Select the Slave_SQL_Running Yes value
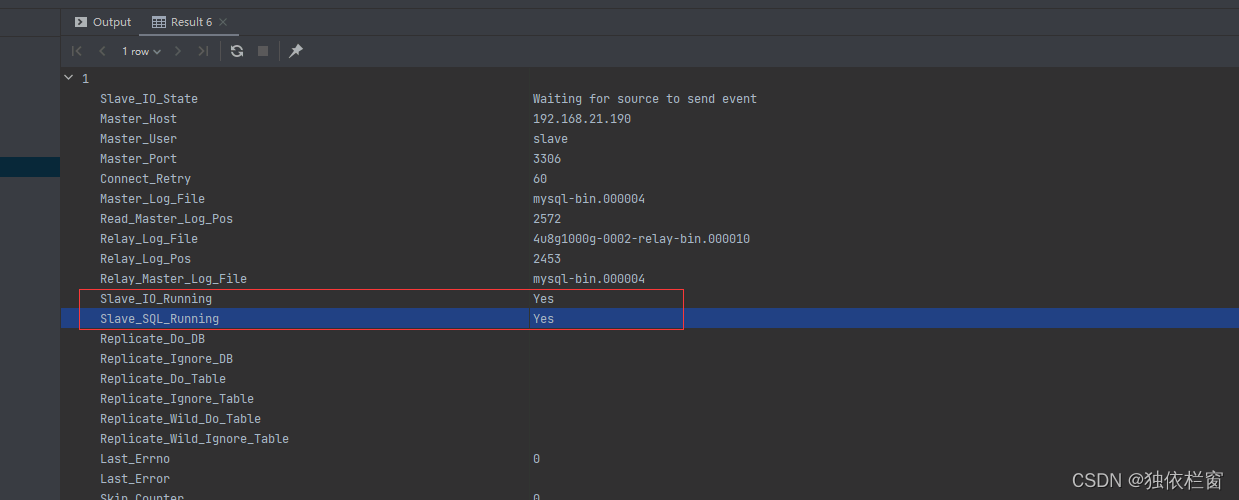This screenshot has height=500, width=1239. pyautogui.click(x=543, y=319)
